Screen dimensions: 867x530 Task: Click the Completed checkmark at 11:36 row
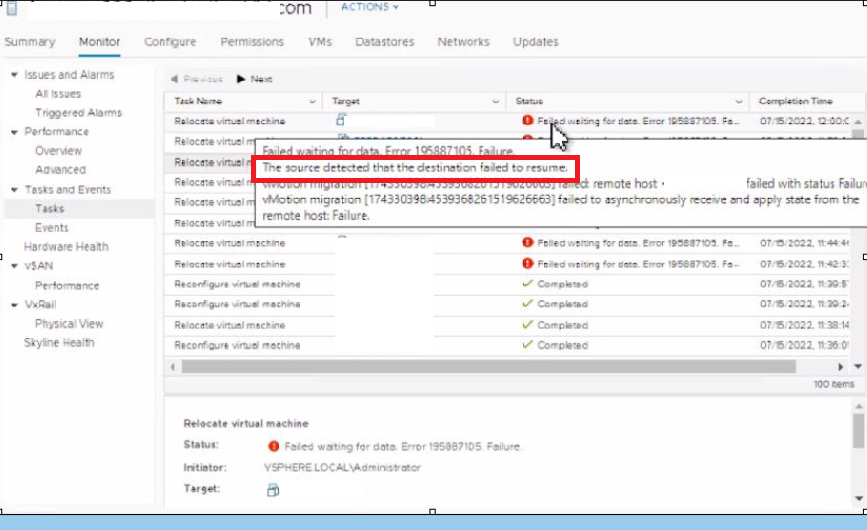click(x=527, y=344)
